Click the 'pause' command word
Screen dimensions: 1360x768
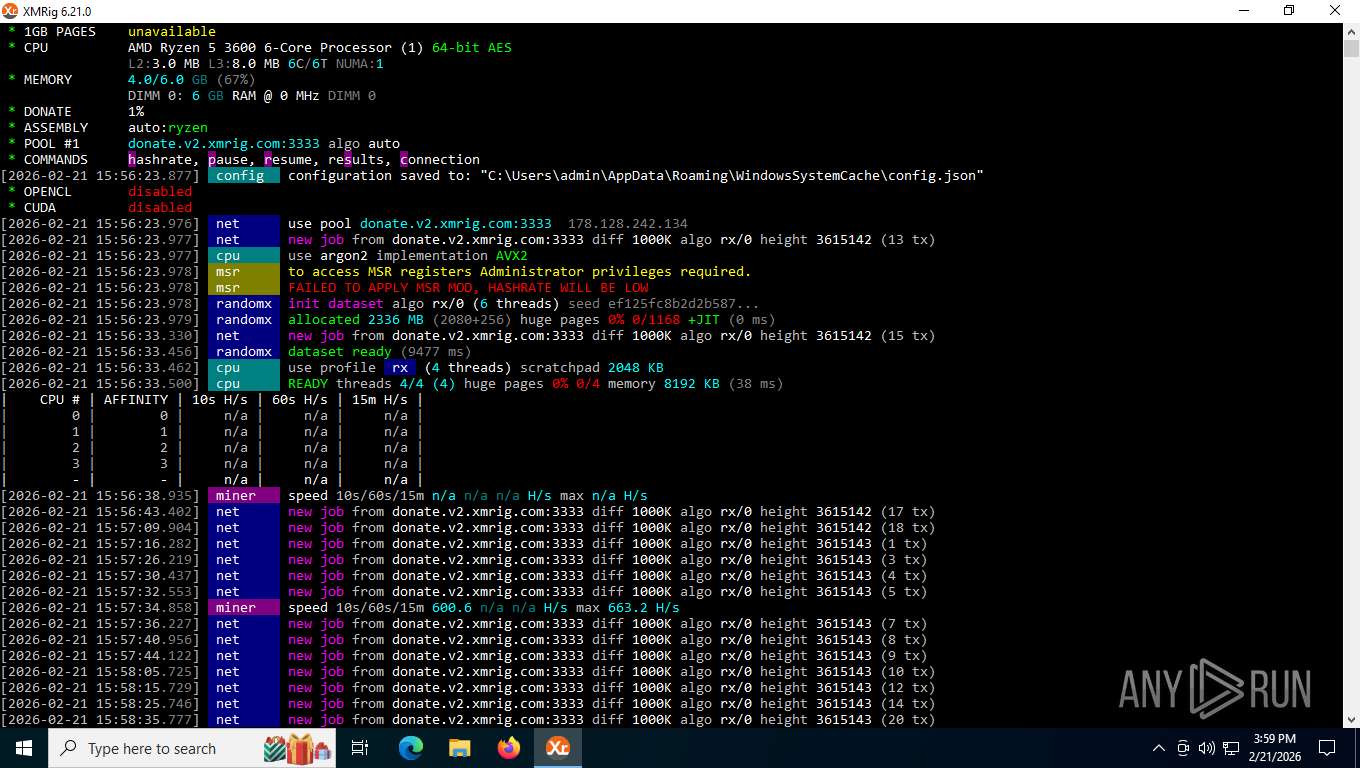point(228,159)
